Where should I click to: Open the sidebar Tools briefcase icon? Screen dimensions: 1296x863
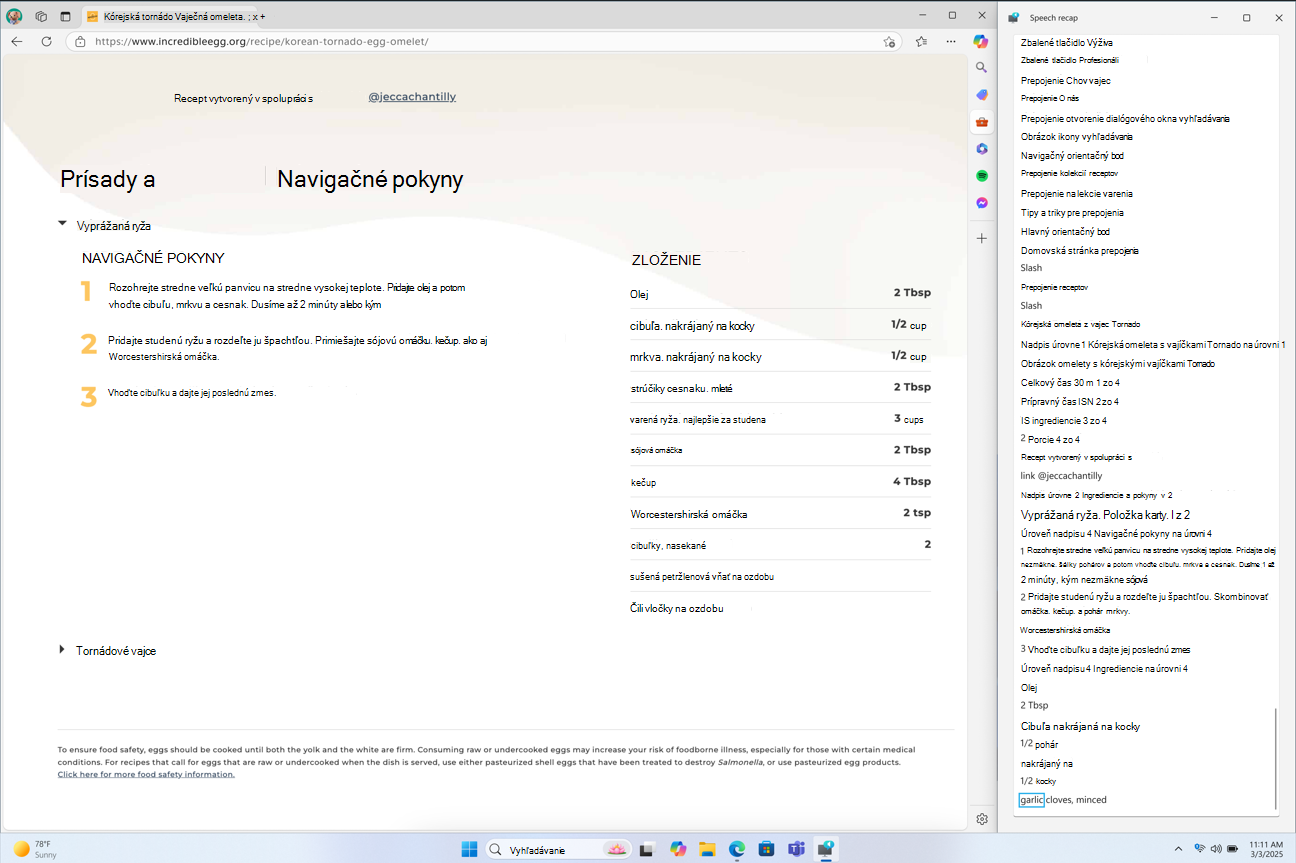pyautogui.click(x=982, y=122)
